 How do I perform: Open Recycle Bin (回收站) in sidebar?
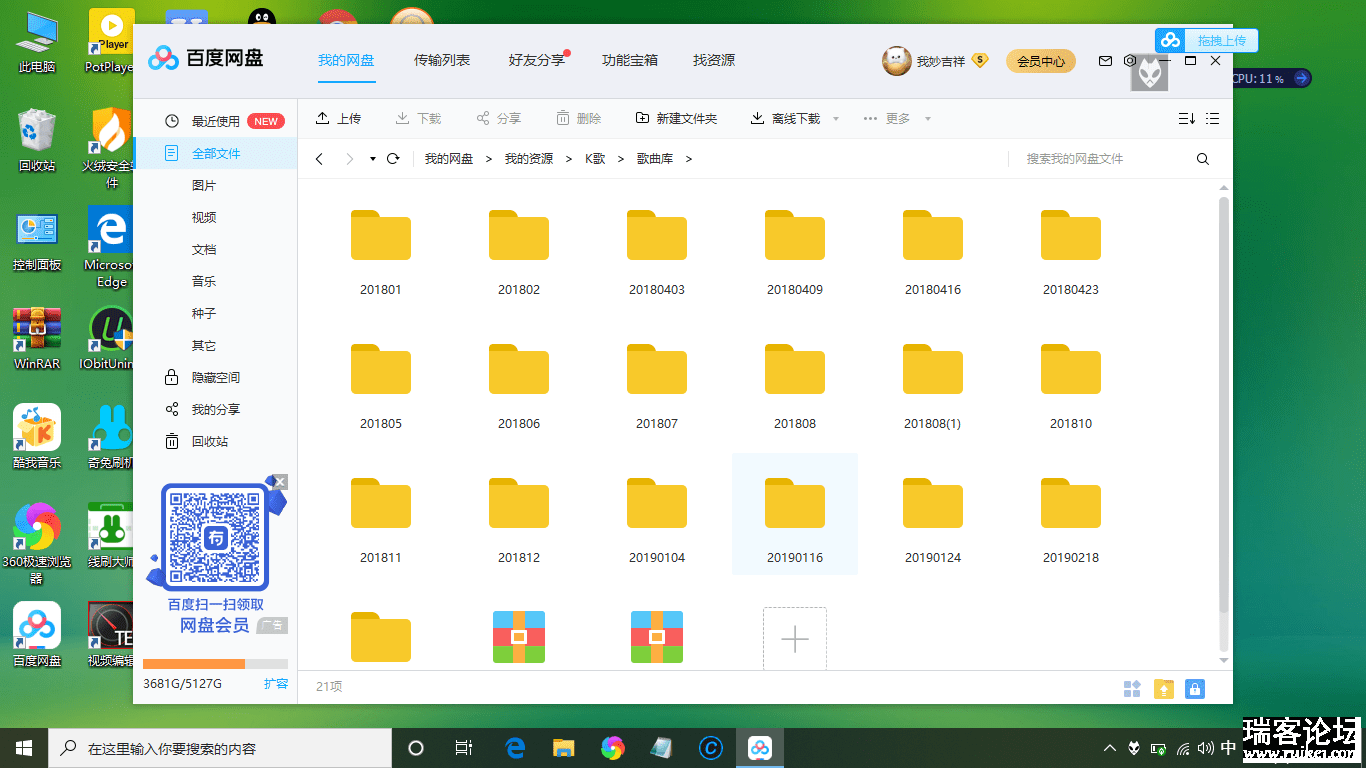[x=209, y=441]
